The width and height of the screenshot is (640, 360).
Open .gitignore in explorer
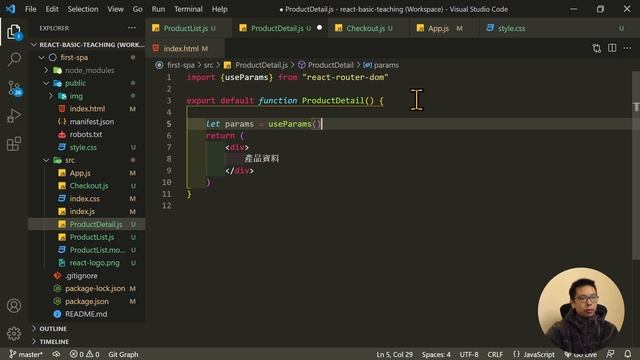pos(87,276)
